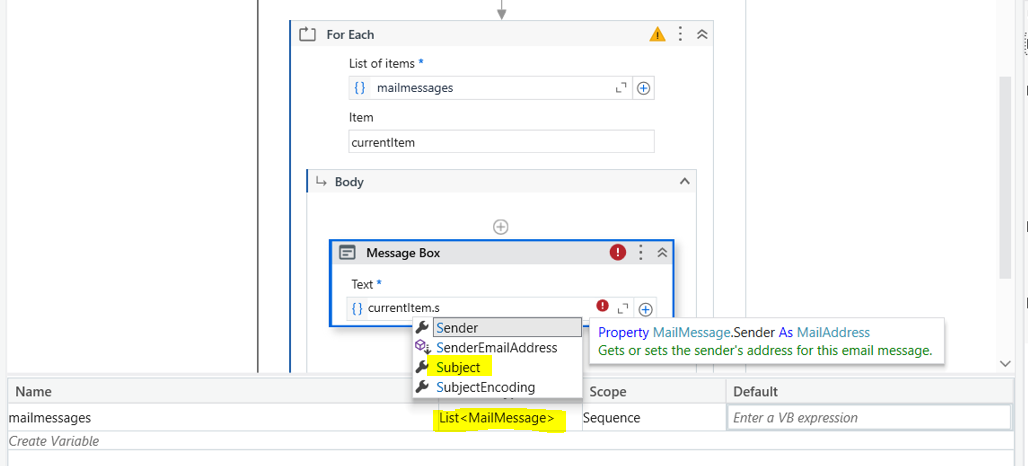Select SubjectEncoding from the suggestion list
The width and height of the screenshot is (1028, 466).
pyautogui.click(x=485, y=387)
